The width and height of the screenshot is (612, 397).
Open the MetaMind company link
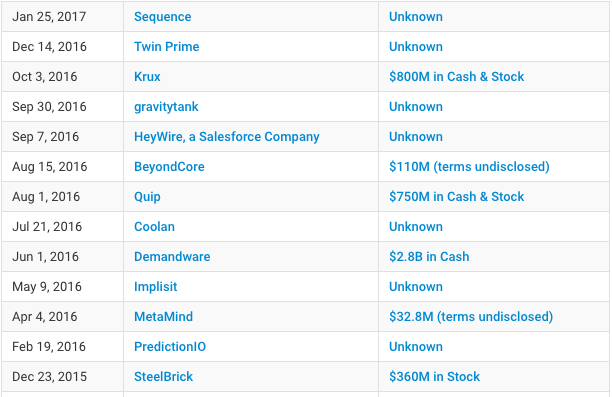tap(163, 317)
